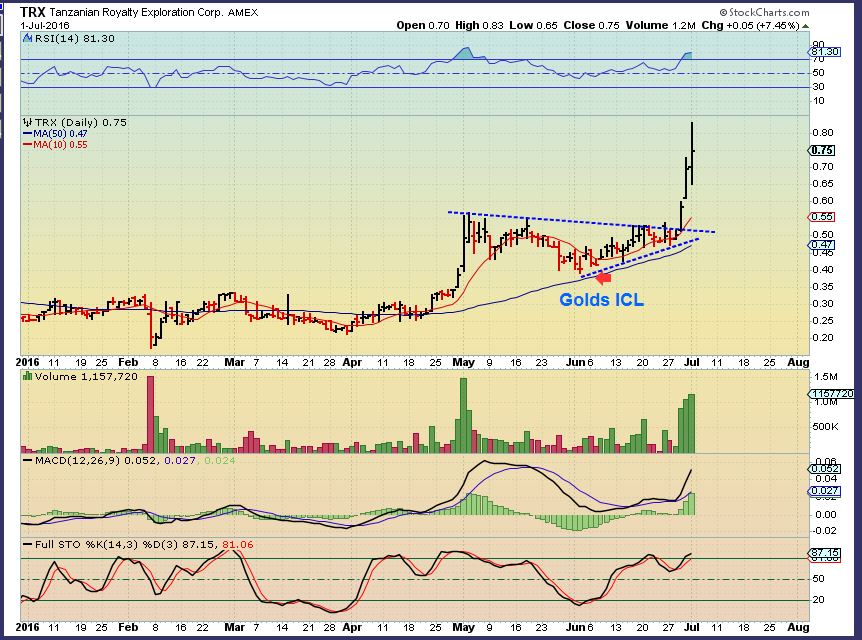
Task: Click the RSI indicator icon beside RSI(14)
Action: 27,38
